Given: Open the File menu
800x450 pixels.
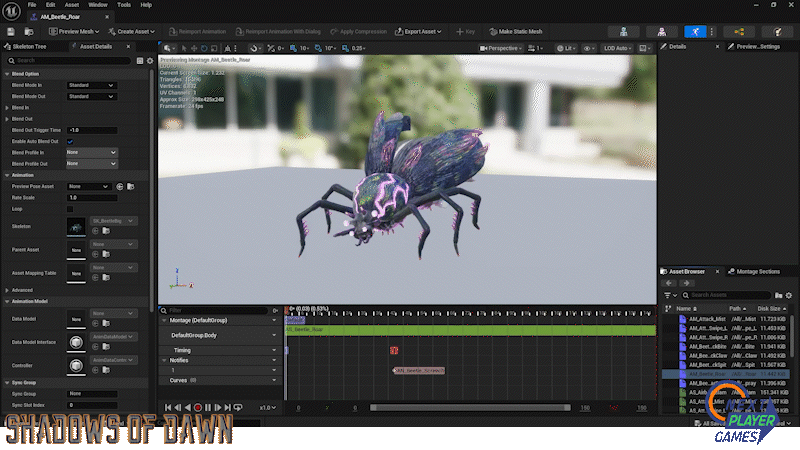Looking at the screenshot, I should point(32,5).
